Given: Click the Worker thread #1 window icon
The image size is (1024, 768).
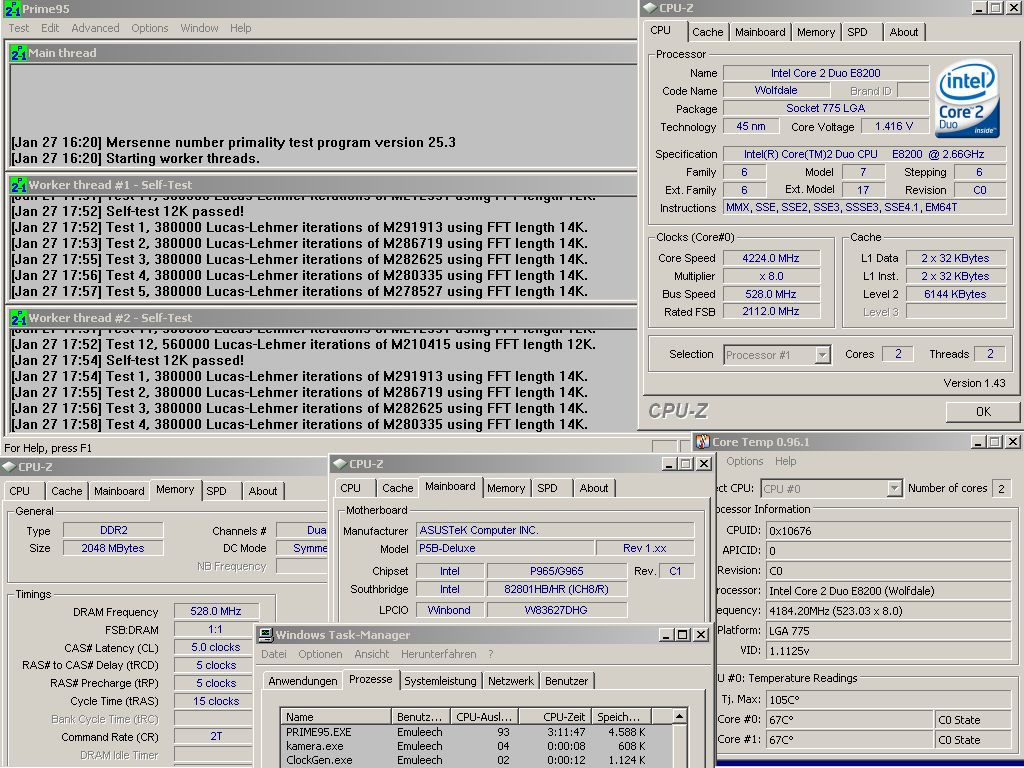Looking at the screenshot, I should [18, 185].
